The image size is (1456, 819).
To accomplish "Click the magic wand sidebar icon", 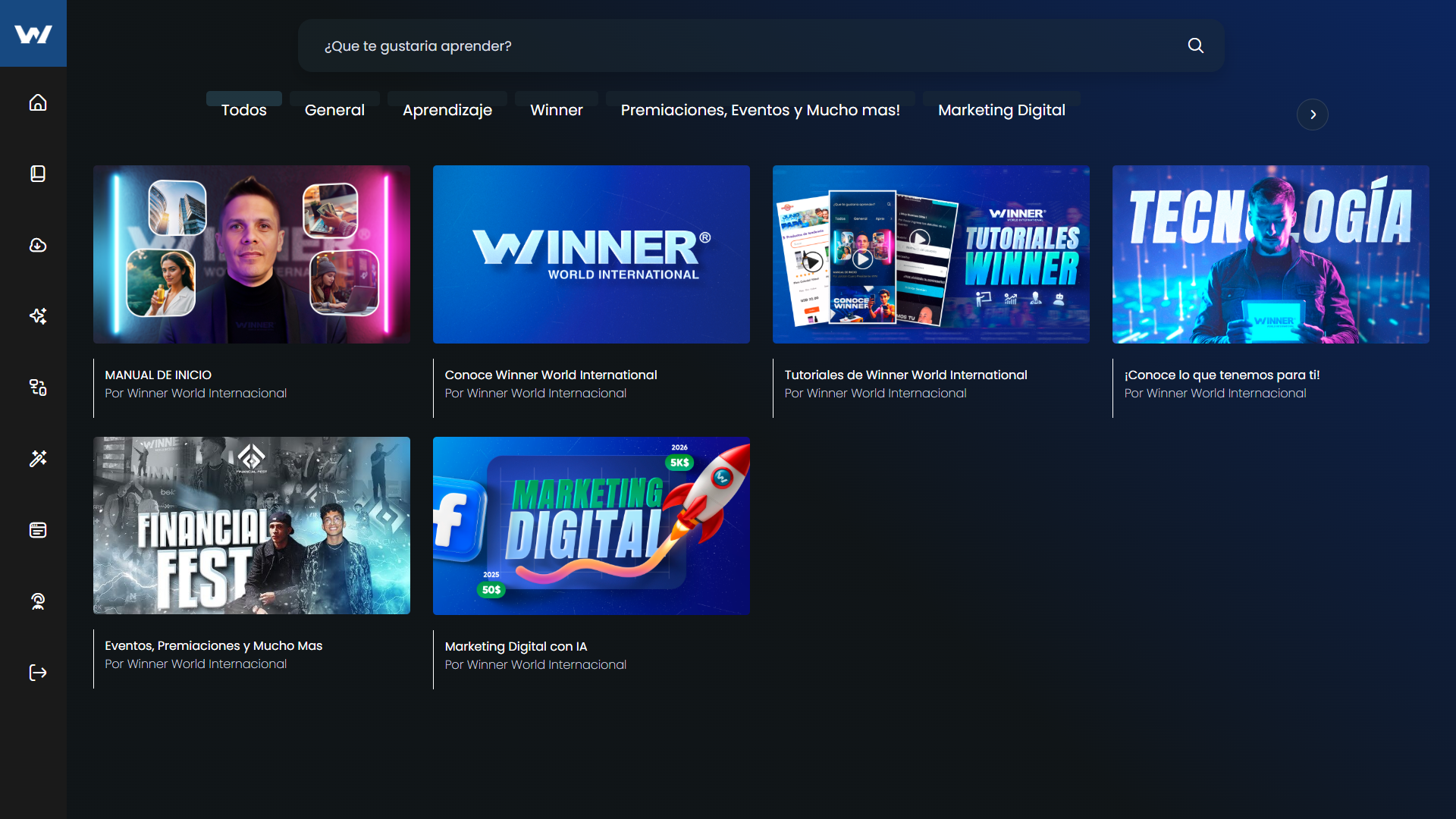I will pos(38,459).
